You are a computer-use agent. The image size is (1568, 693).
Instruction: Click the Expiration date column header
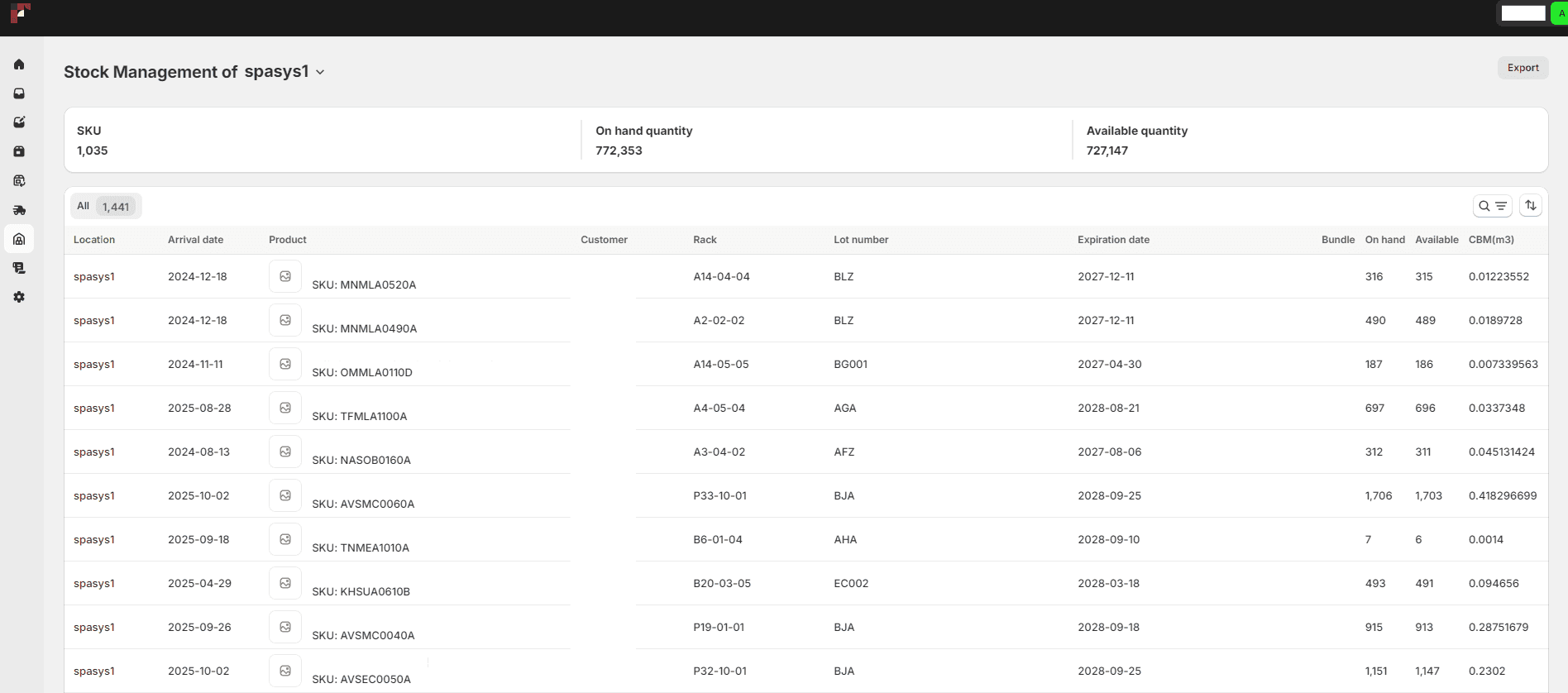pyautogui.click(x=1113, y=240)
